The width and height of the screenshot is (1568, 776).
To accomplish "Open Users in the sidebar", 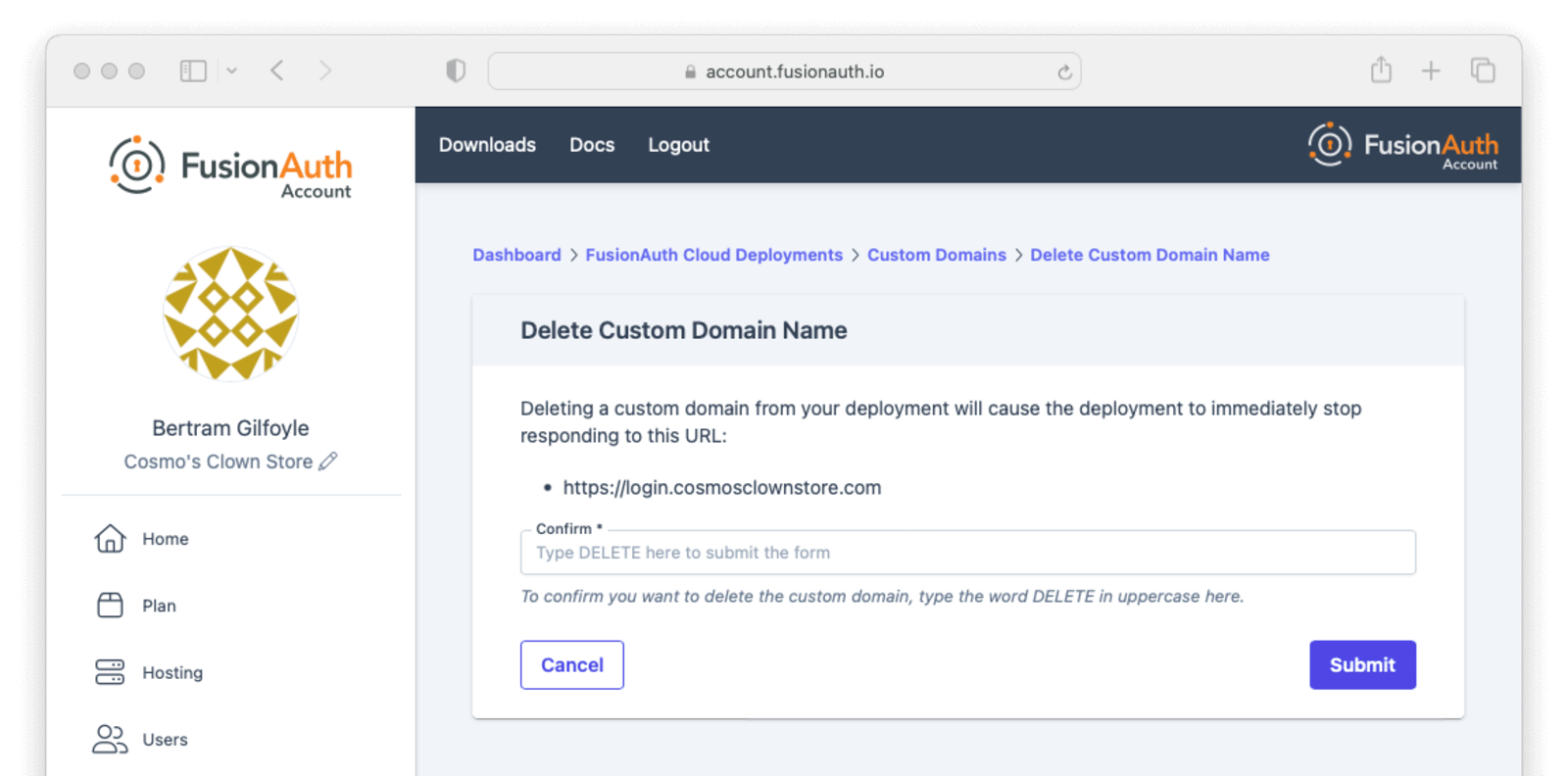I will 165,740.
